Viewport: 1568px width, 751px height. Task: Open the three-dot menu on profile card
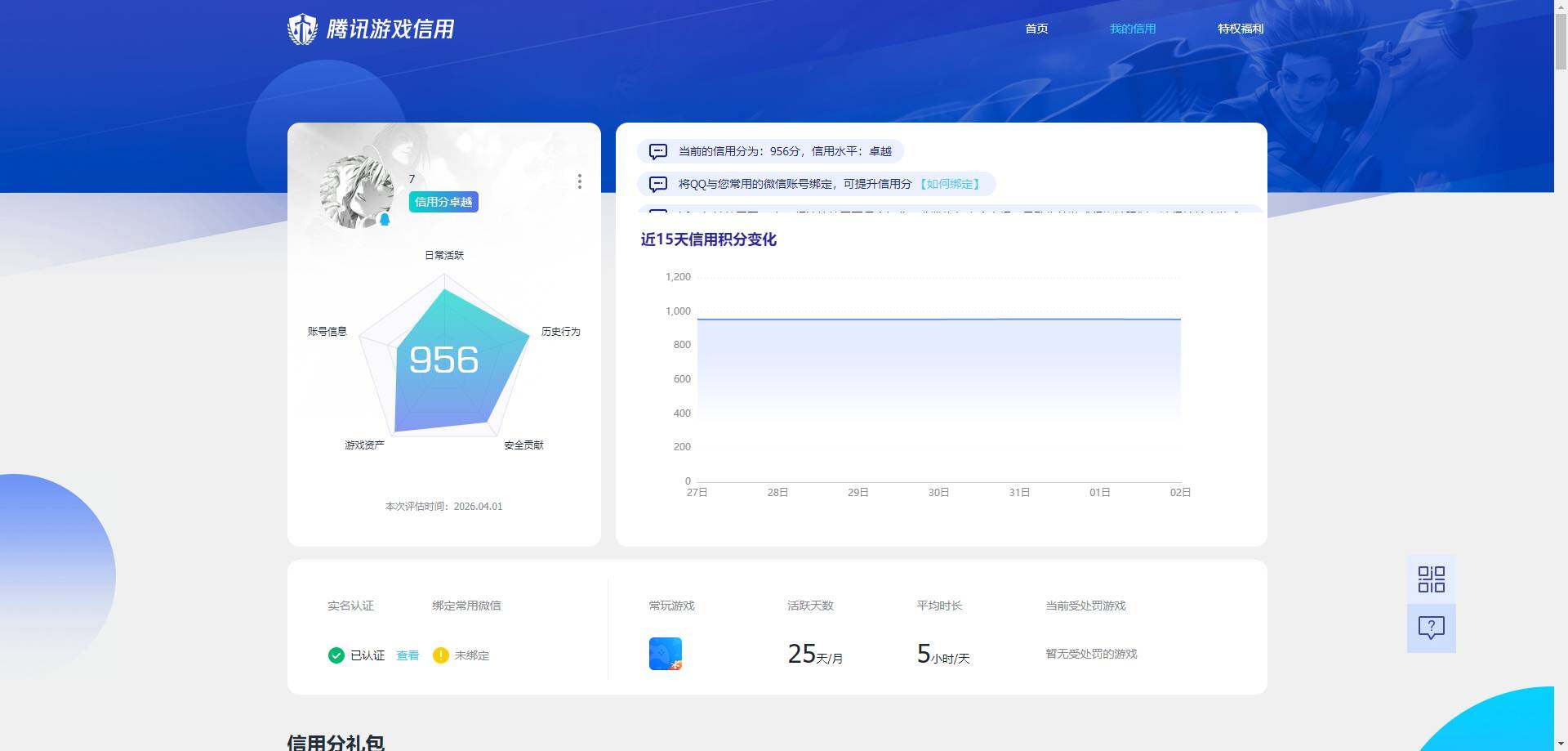(x=580, y=181)
